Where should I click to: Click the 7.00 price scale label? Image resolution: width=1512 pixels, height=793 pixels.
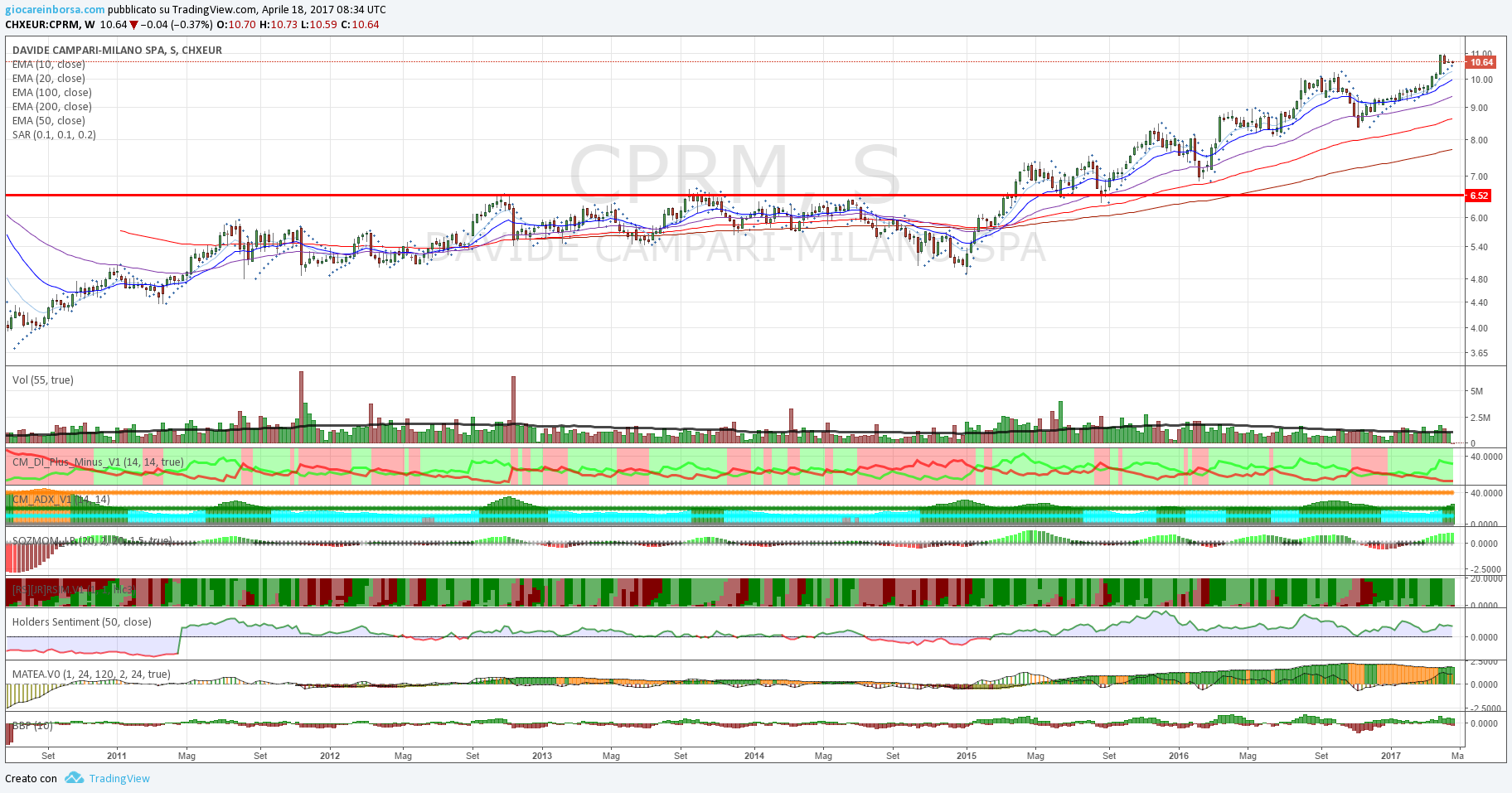[x=1479, y=176]
